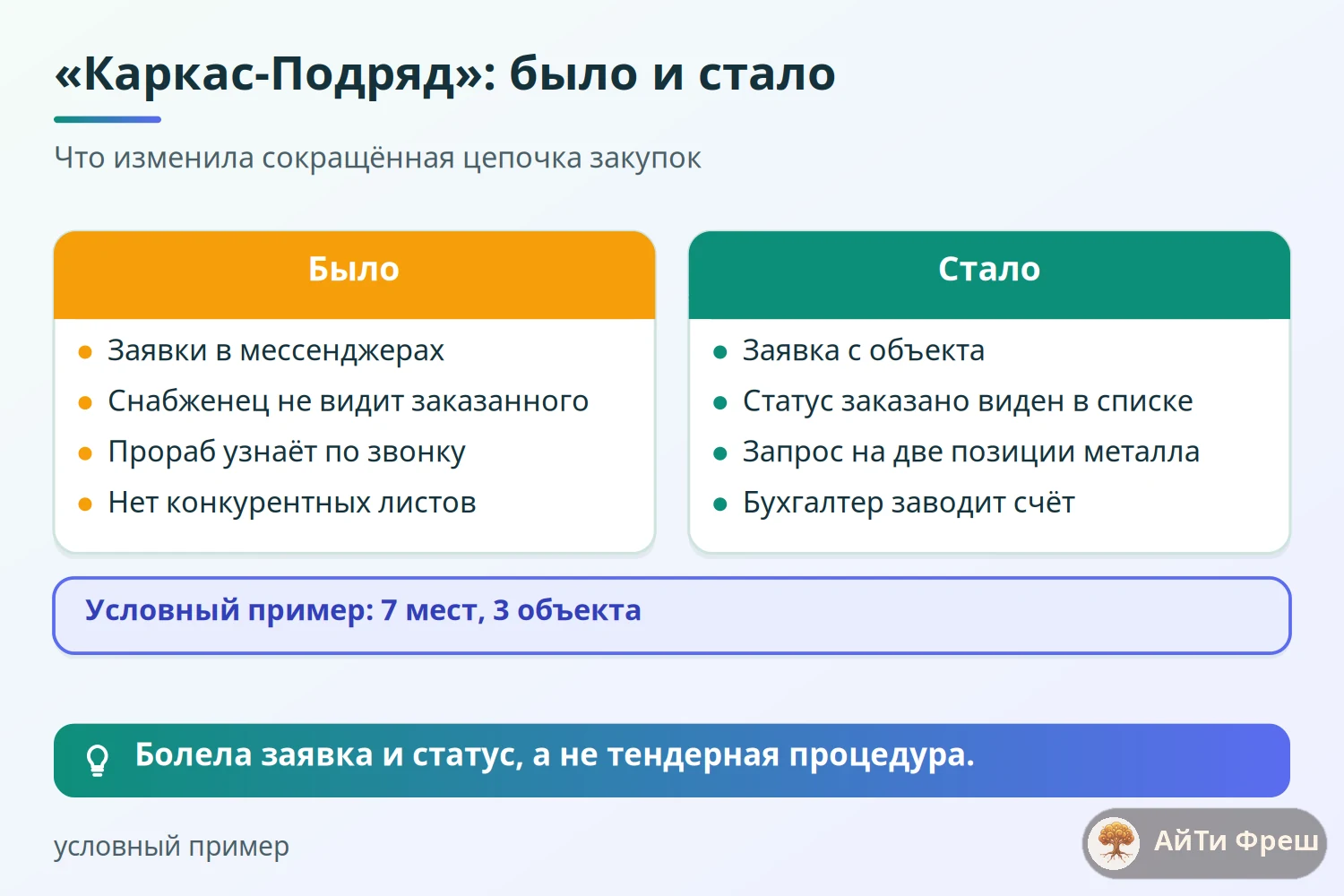Click Условный пример: 7 мест, 3 объекта box

coord(672,616)
